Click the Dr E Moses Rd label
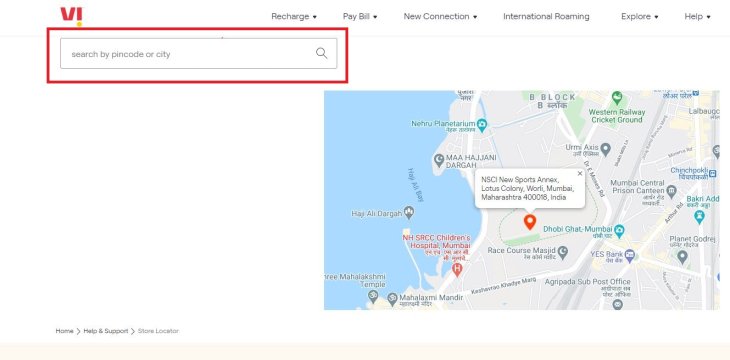The image size is (730, 360). tap(593, 179)
